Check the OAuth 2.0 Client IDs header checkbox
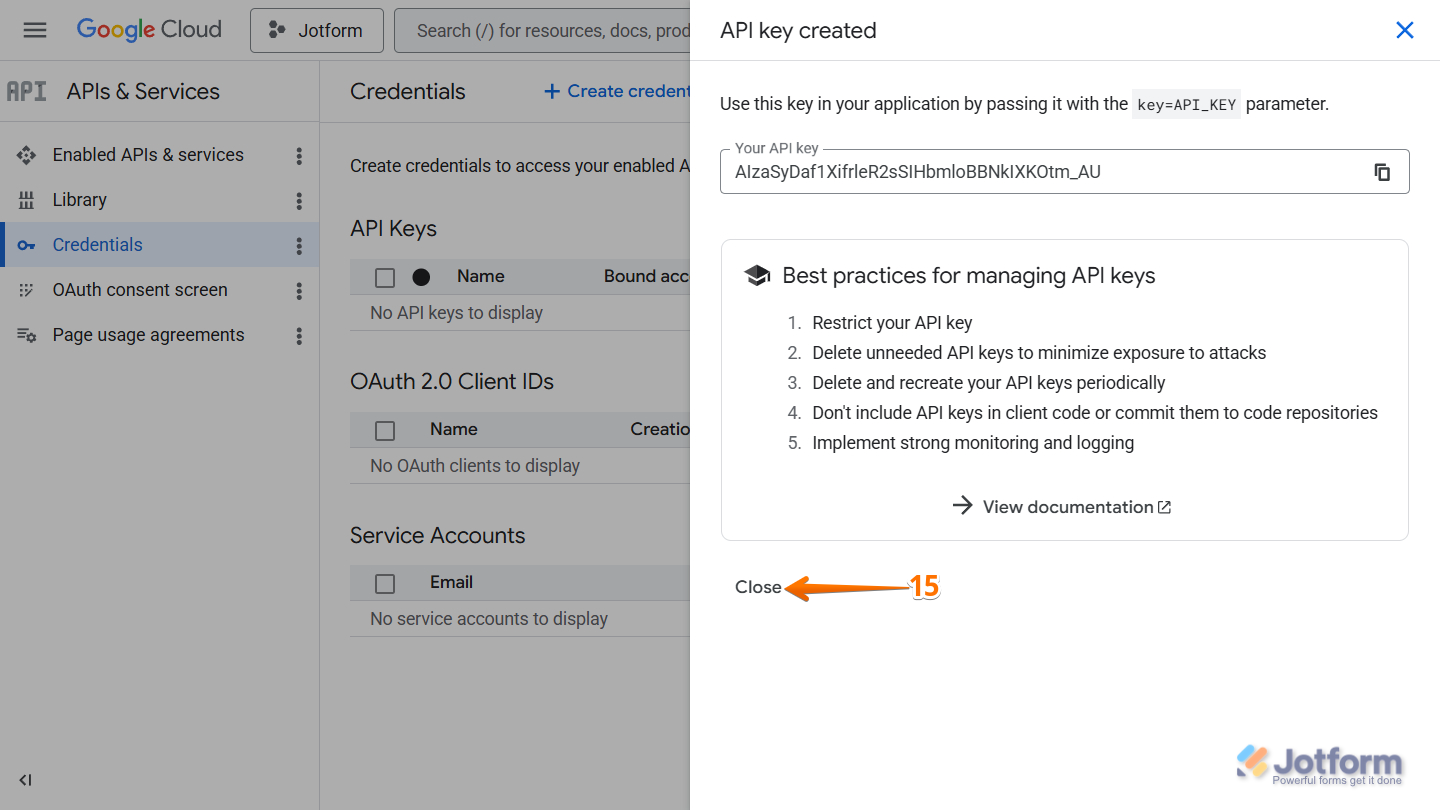1440x810 pixels. 385,429
